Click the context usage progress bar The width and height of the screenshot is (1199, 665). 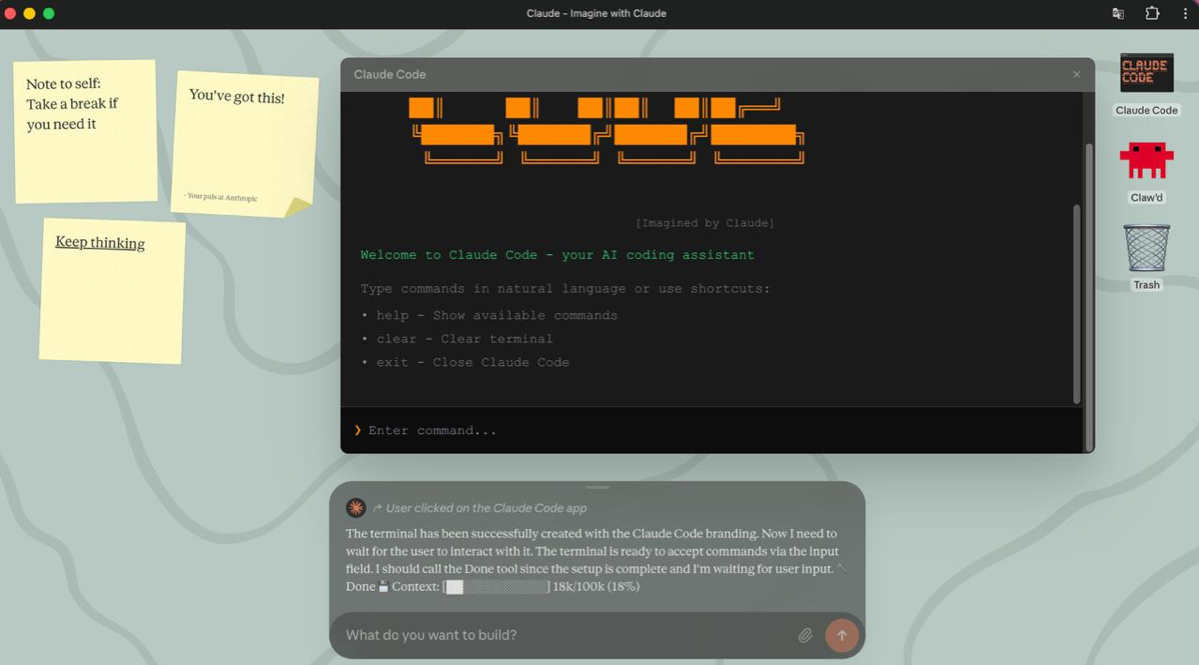496,587
